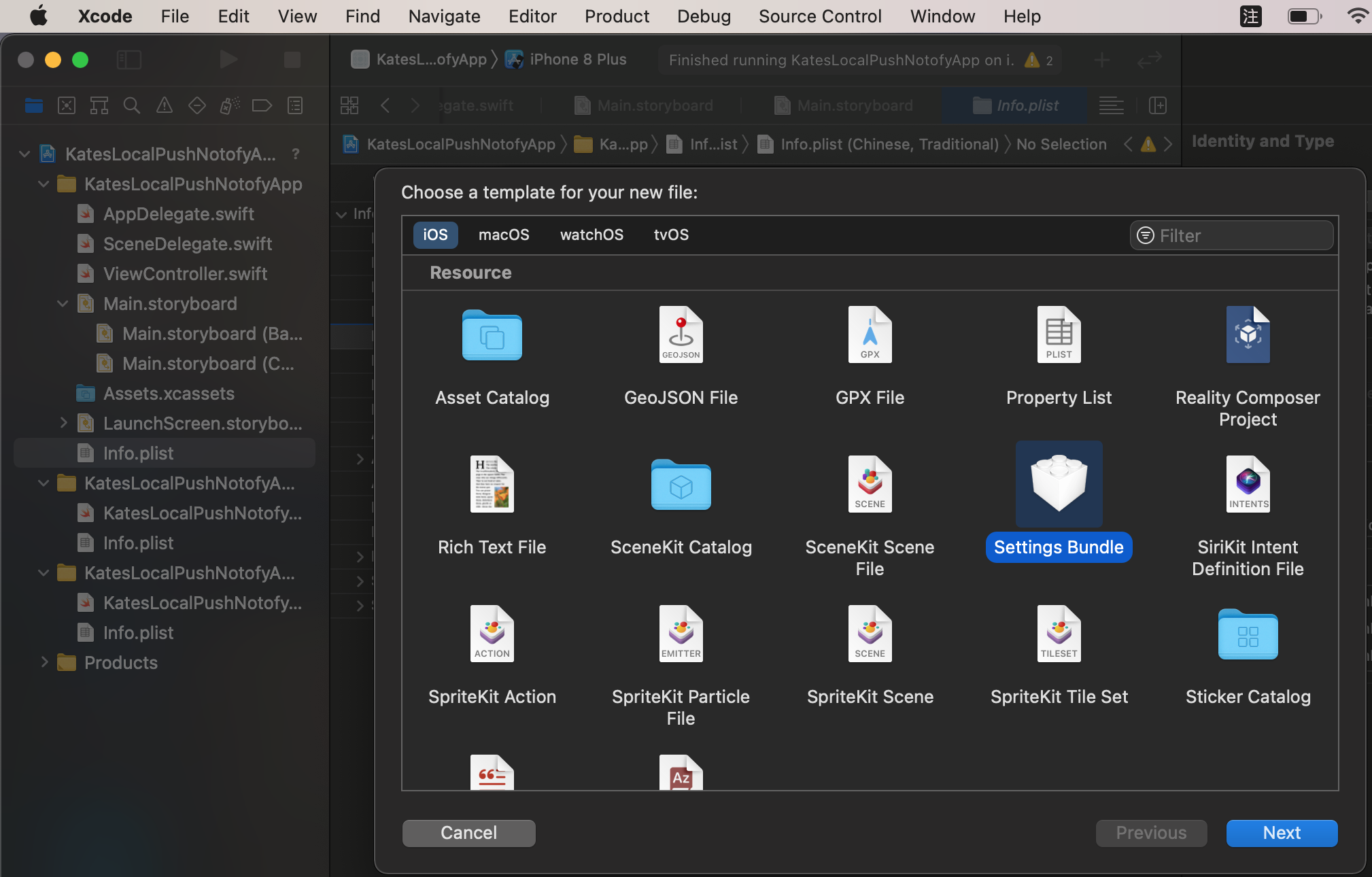The width and height of the screenshot is (1372, 877).
Task: Click the Next button
Action: 1281,833
